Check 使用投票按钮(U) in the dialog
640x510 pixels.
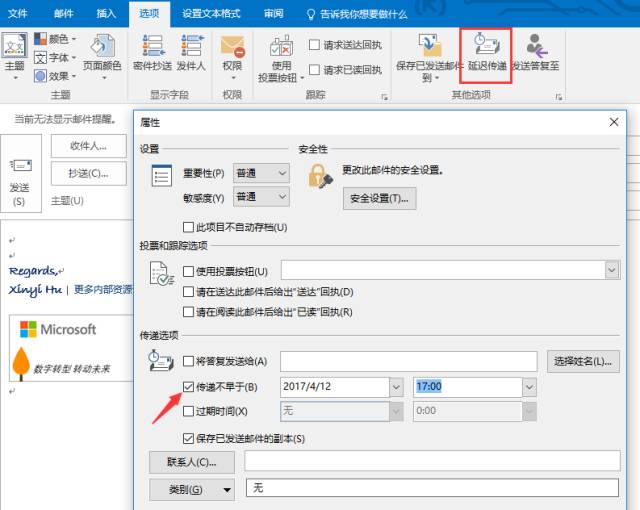[188, 271]
